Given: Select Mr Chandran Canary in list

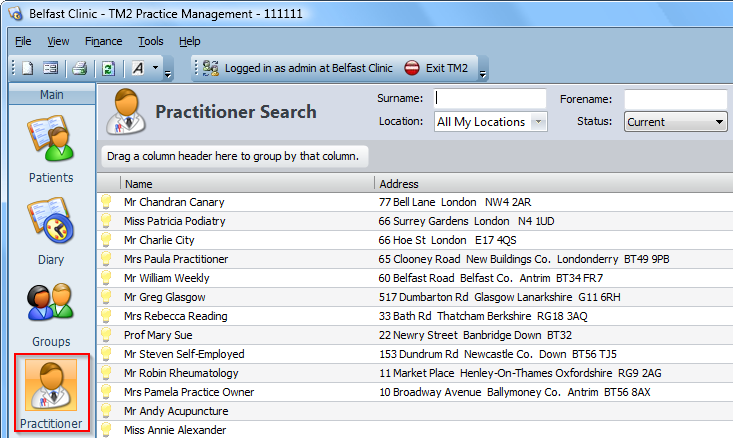Looking at the screenshot, I should pyautogui.click(x=174, y=202).
